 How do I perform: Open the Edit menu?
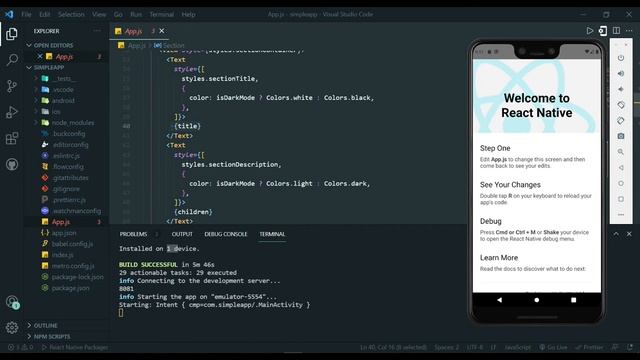[44, 14]
